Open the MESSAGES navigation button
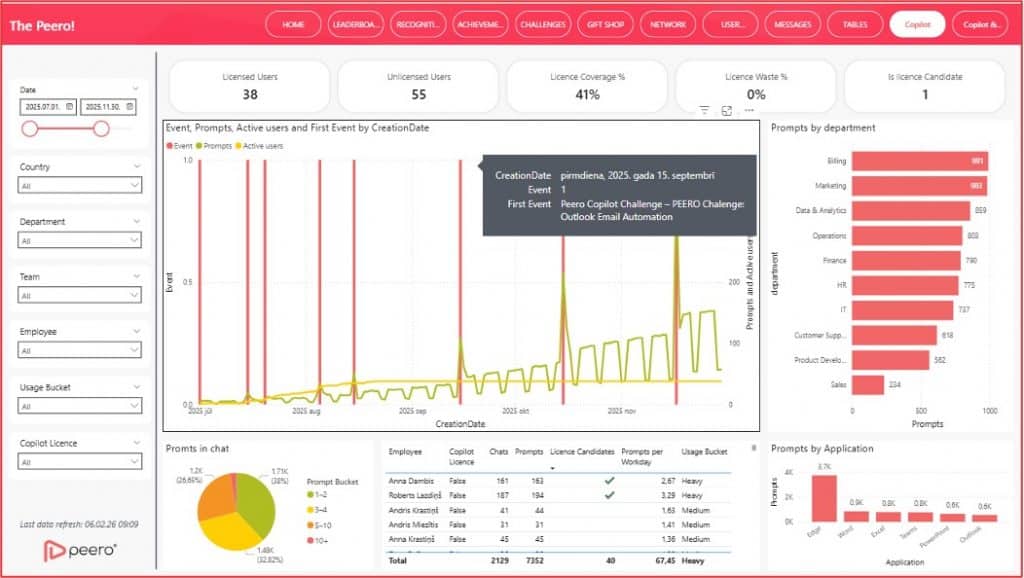Viewport: 1024px width, 578px height. coord(792,24)
